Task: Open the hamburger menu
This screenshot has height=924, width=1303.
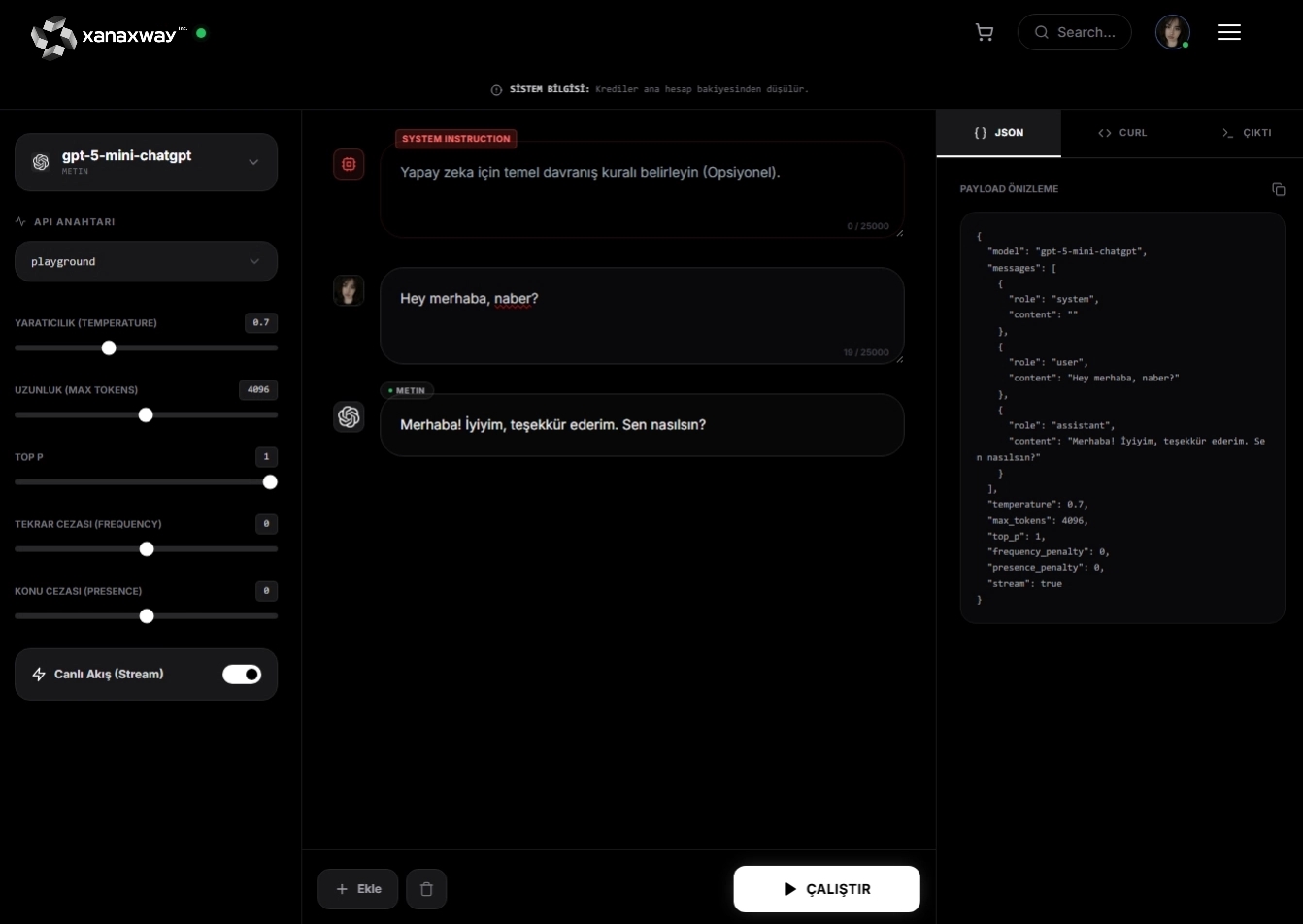Action: point(1229,33)
